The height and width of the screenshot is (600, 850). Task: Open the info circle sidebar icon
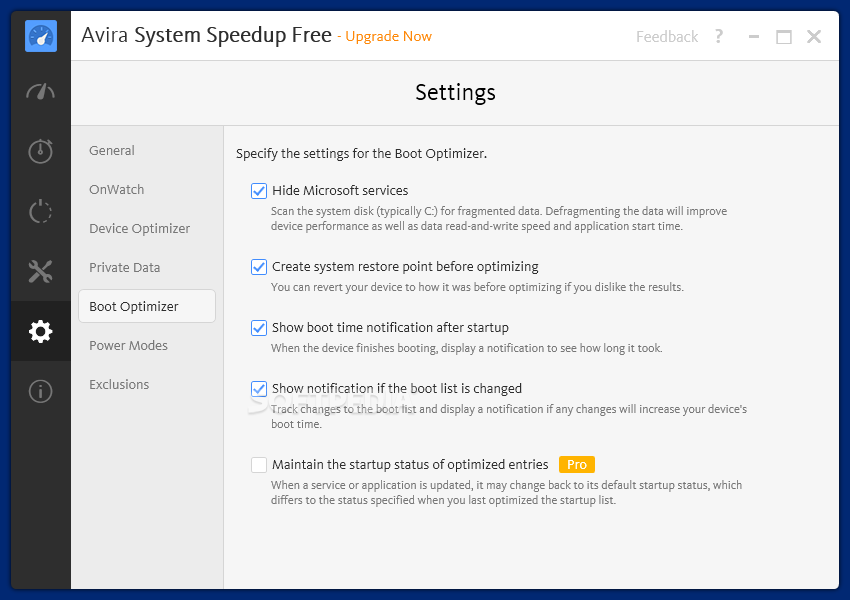coord(41,391)
